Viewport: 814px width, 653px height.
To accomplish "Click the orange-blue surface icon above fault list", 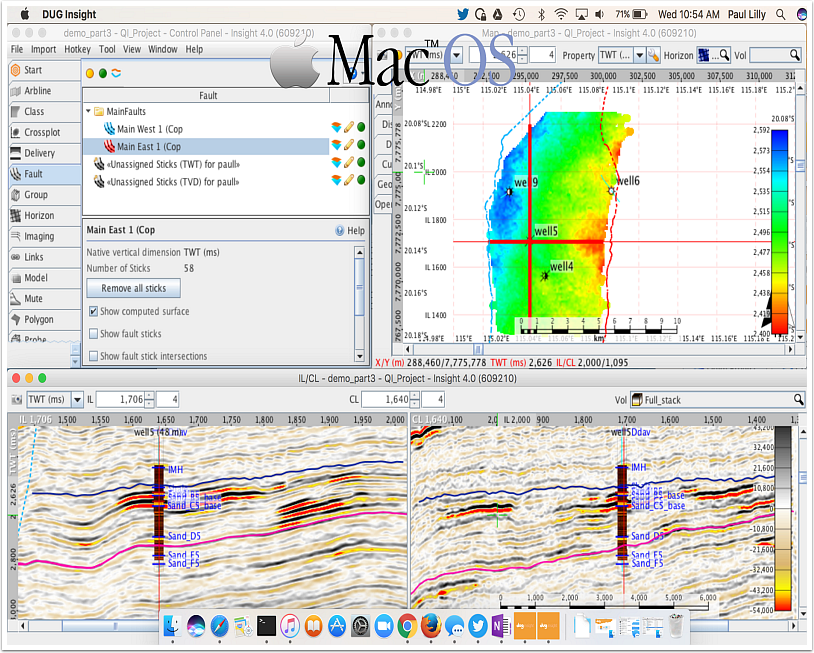I will pyautogui.click(x=116, y=73).
